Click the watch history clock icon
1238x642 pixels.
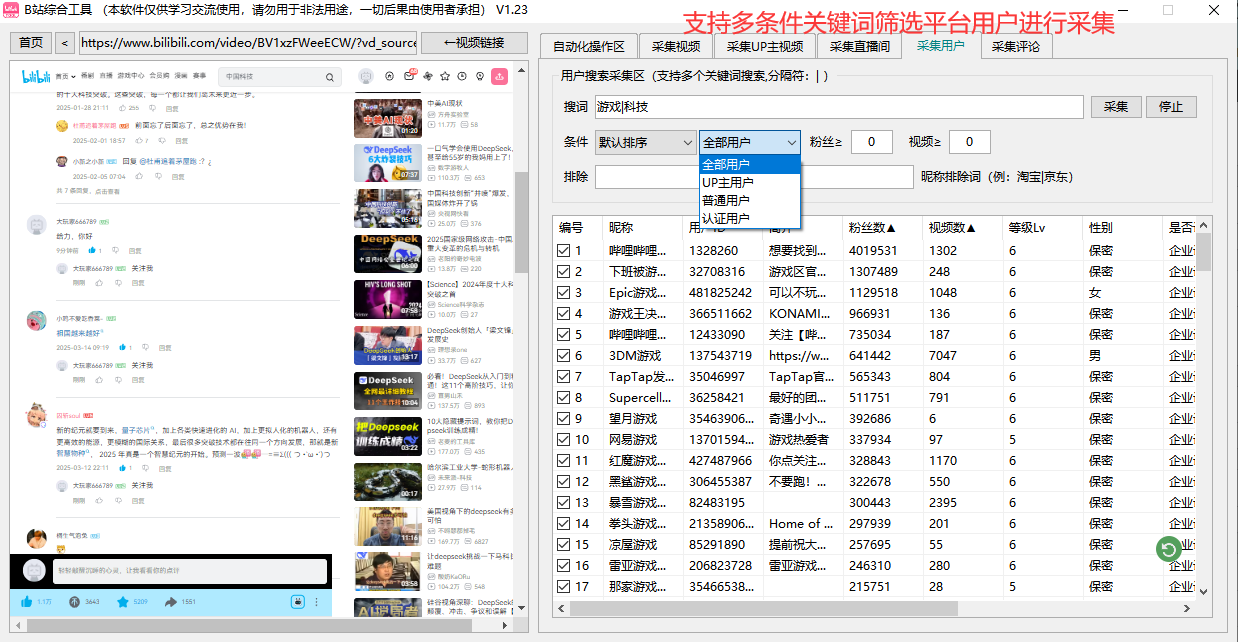(461, 76)
